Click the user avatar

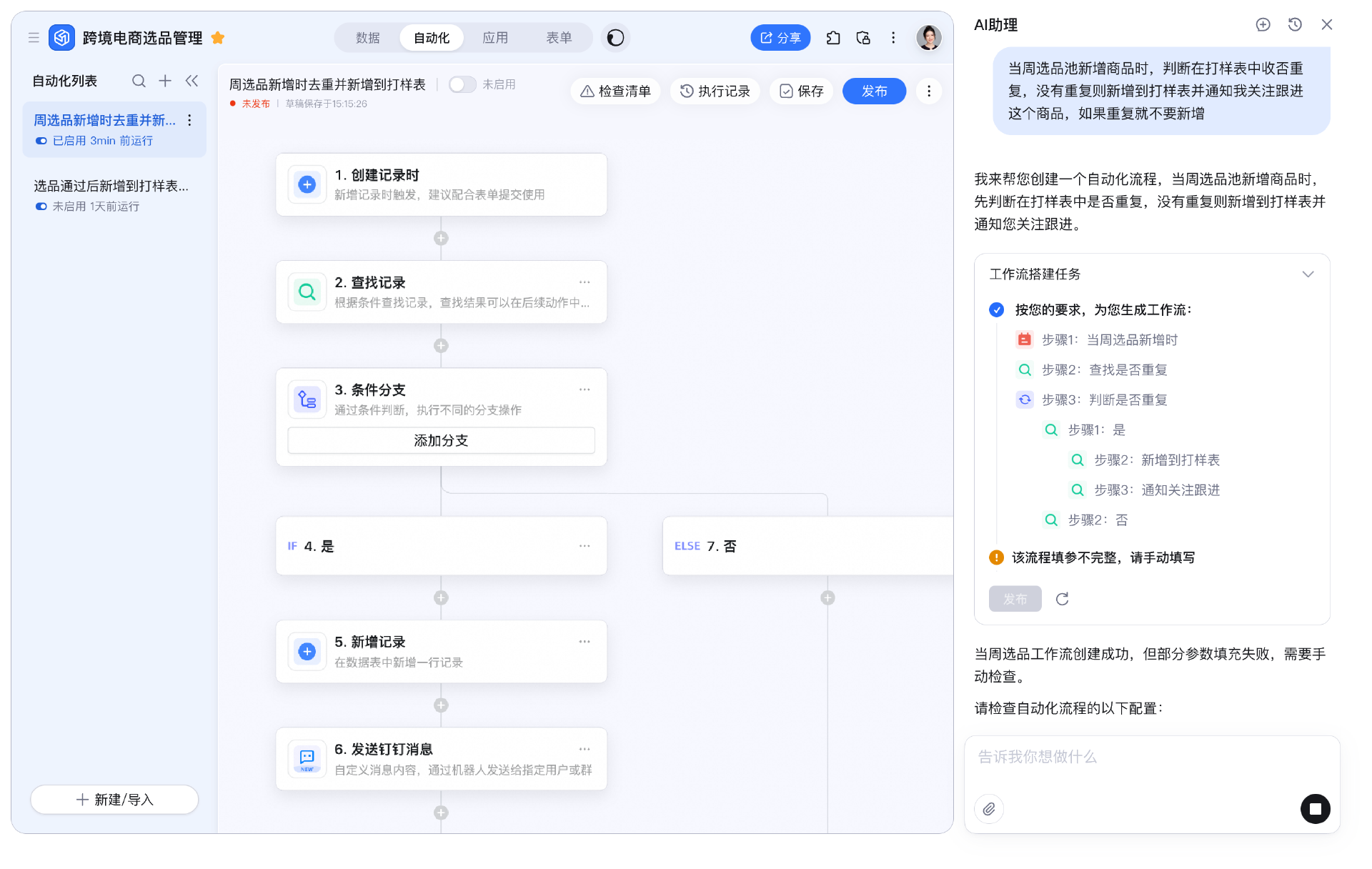click(x=929, y=38)
